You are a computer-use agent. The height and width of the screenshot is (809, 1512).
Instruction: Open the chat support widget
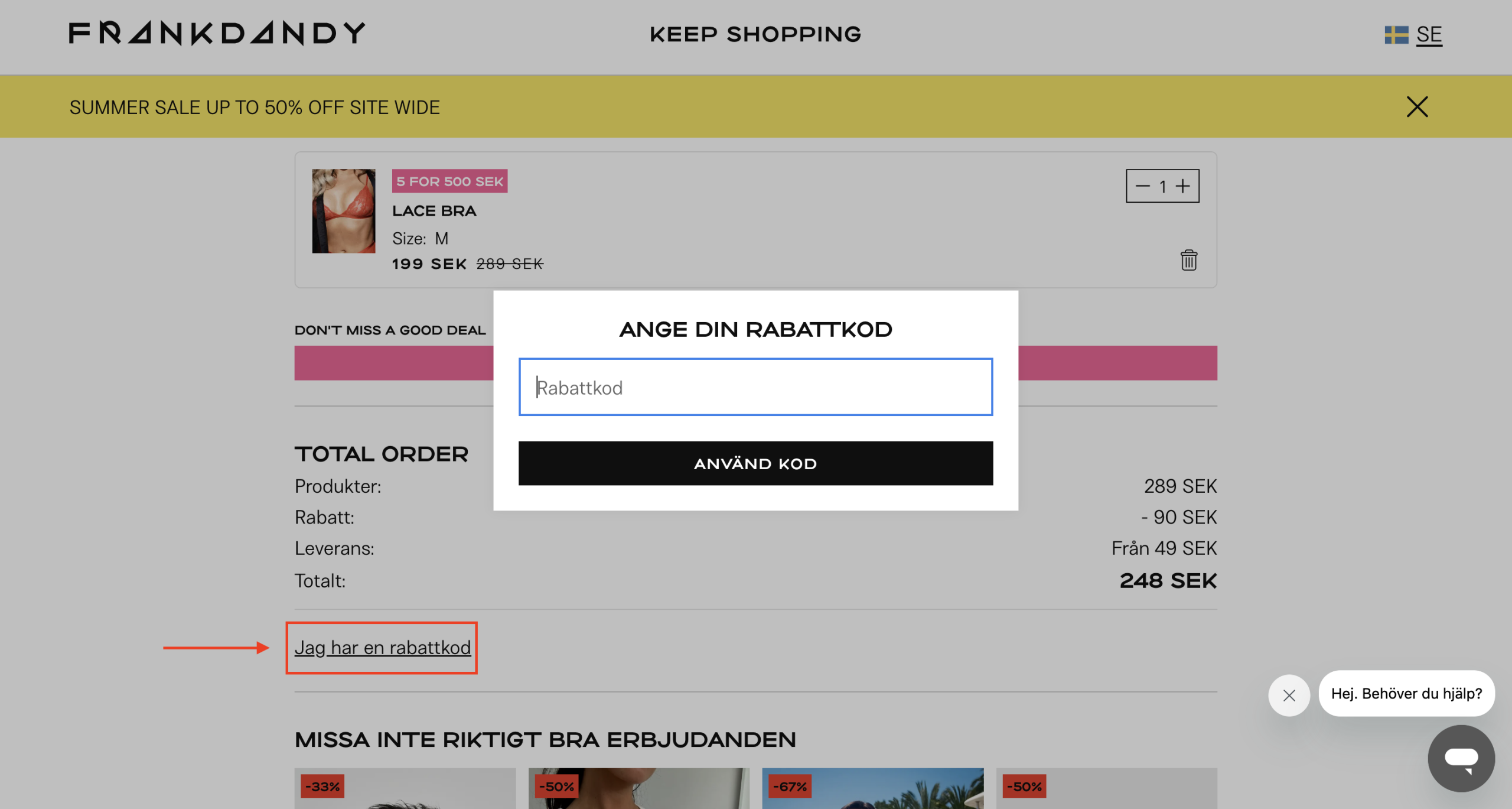(1461, 758)
